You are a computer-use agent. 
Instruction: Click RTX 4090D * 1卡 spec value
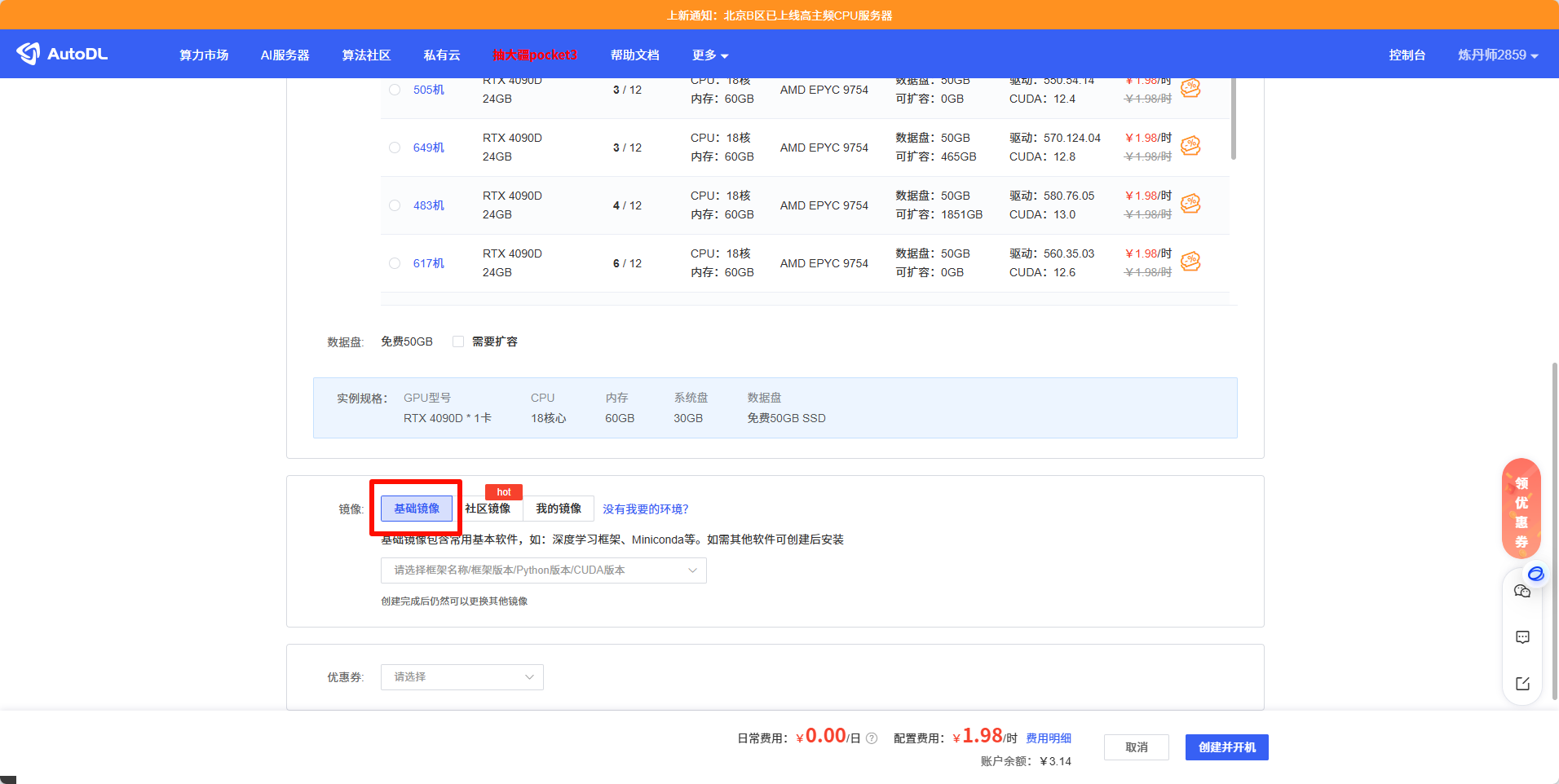tap(448, 418)
